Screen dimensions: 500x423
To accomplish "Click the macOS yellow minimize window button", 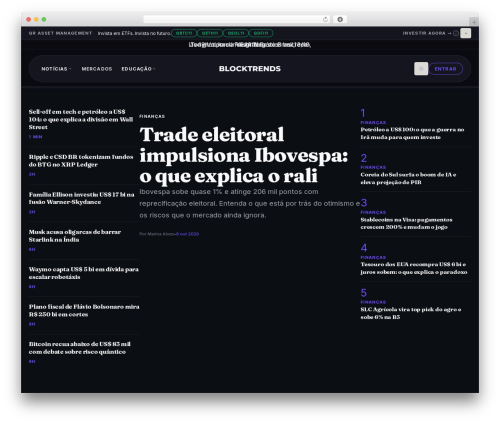I will 36,20.
